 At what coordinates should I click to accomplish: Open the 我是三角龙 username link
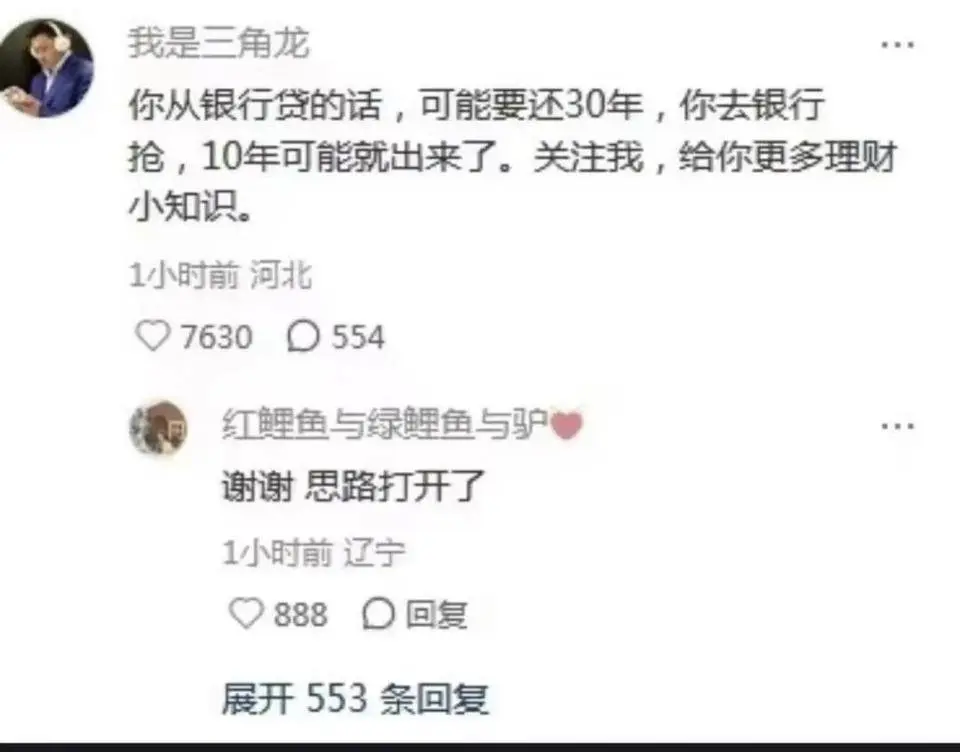tap(219, 43)
